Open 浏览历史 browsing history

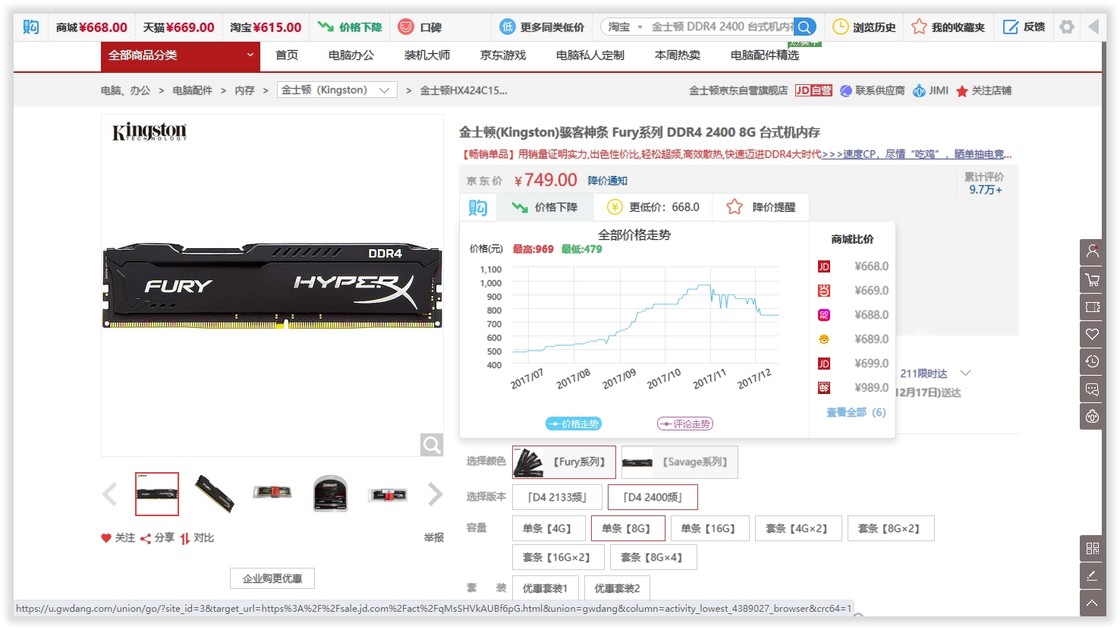[x=864, y=27]
